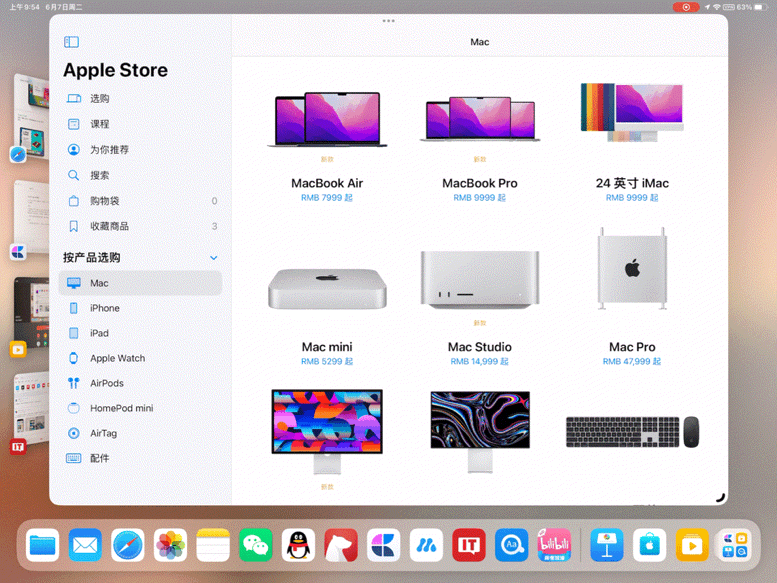Screen dimensions: 777x583
Task: Tap the red screen recording indicator
Action: 686,7
